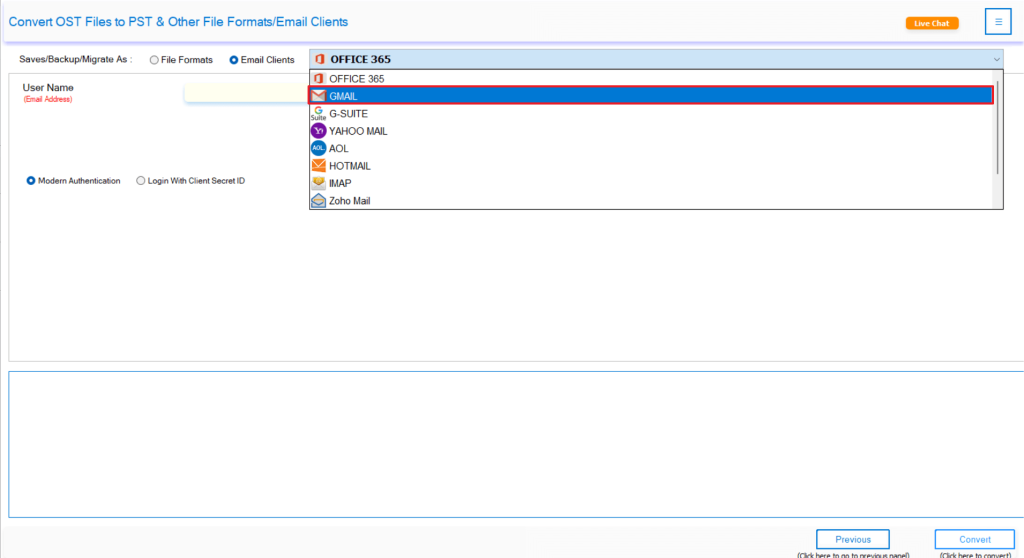Click the Gmail envelope icon
Image resolution: width=1024 pixels, height=558 pixels.
(318, 96)
